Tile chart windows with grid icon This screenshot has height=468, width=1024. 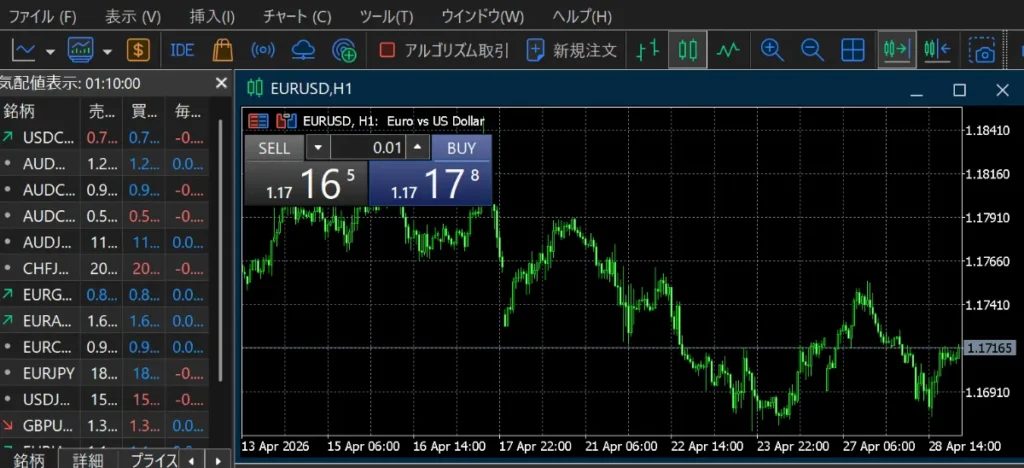coord(853,50)
